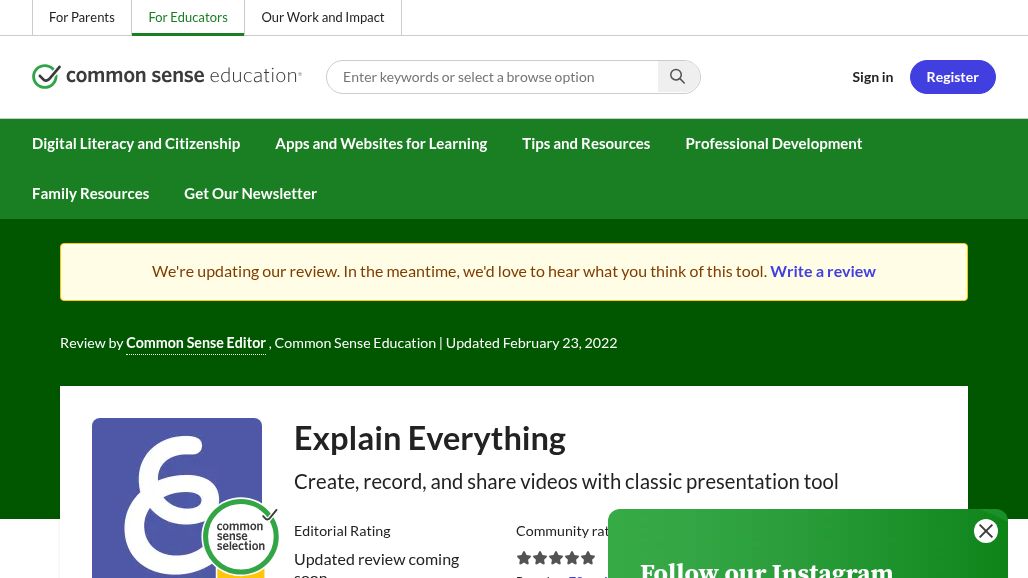This screenshot has height=578, width=1028.
Task: Click the Follow our Instagram banner
Action: coord(766,567)
